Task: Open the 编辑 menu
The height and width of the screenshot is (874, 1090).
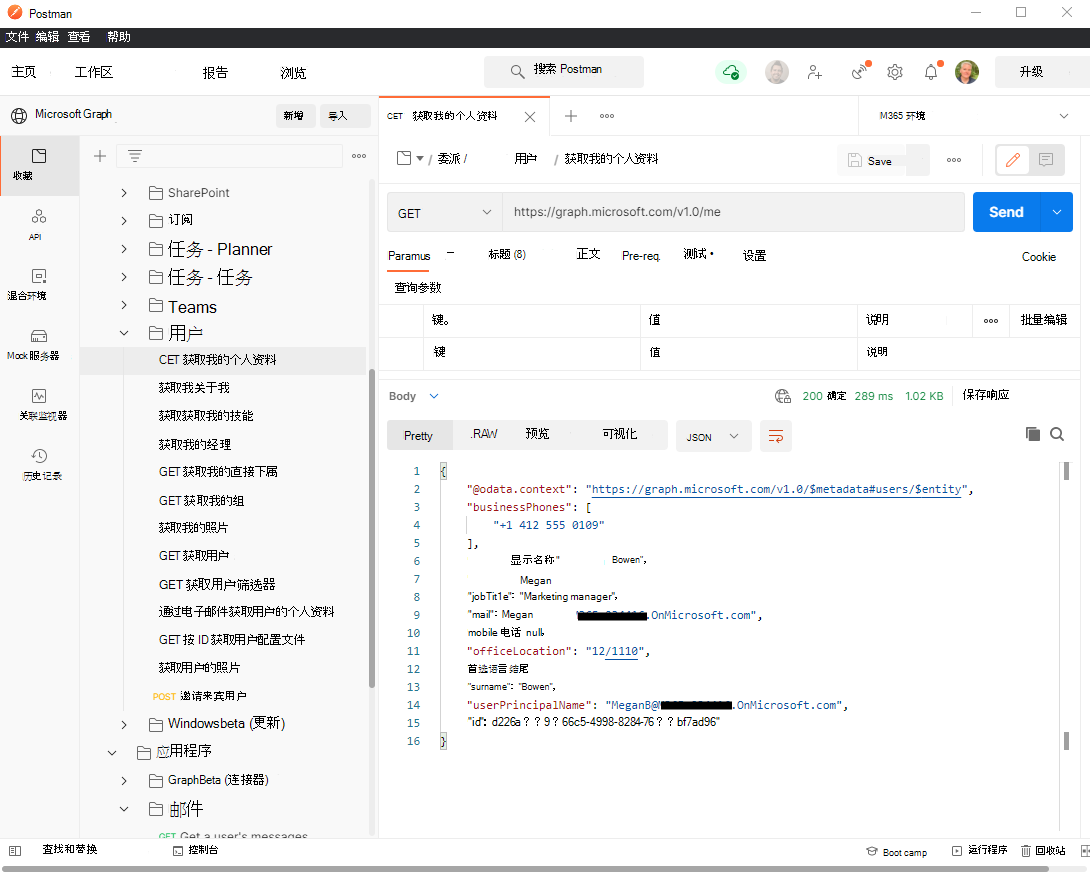Action: tap(48, 37)
